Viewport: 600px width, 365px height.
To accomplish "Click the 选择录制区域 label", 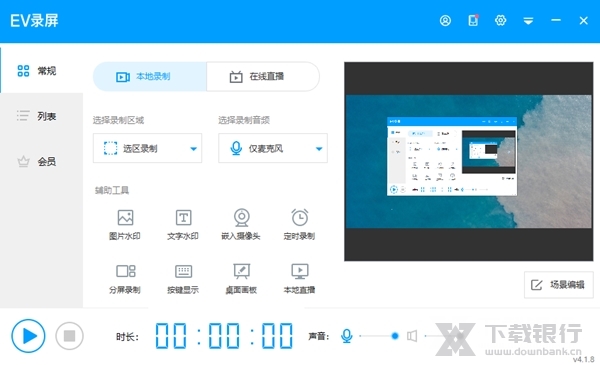I will point(118,120).
